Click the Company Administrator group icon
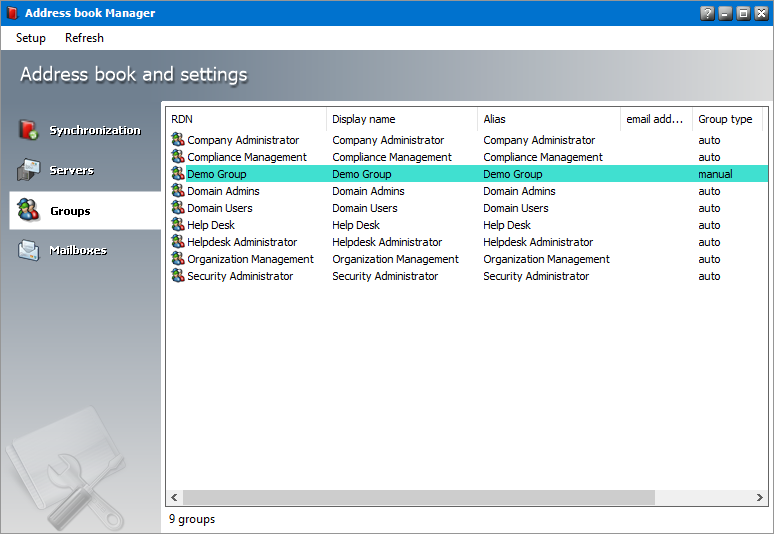774x534 pixels. tap(178, 140)
